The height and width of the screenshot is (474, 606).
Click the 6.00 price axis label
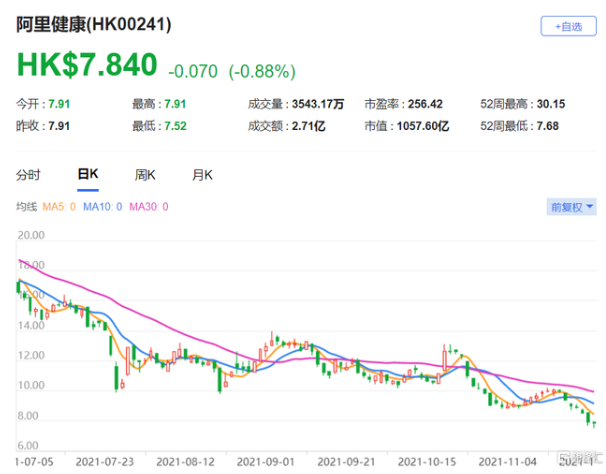point(28,445)
